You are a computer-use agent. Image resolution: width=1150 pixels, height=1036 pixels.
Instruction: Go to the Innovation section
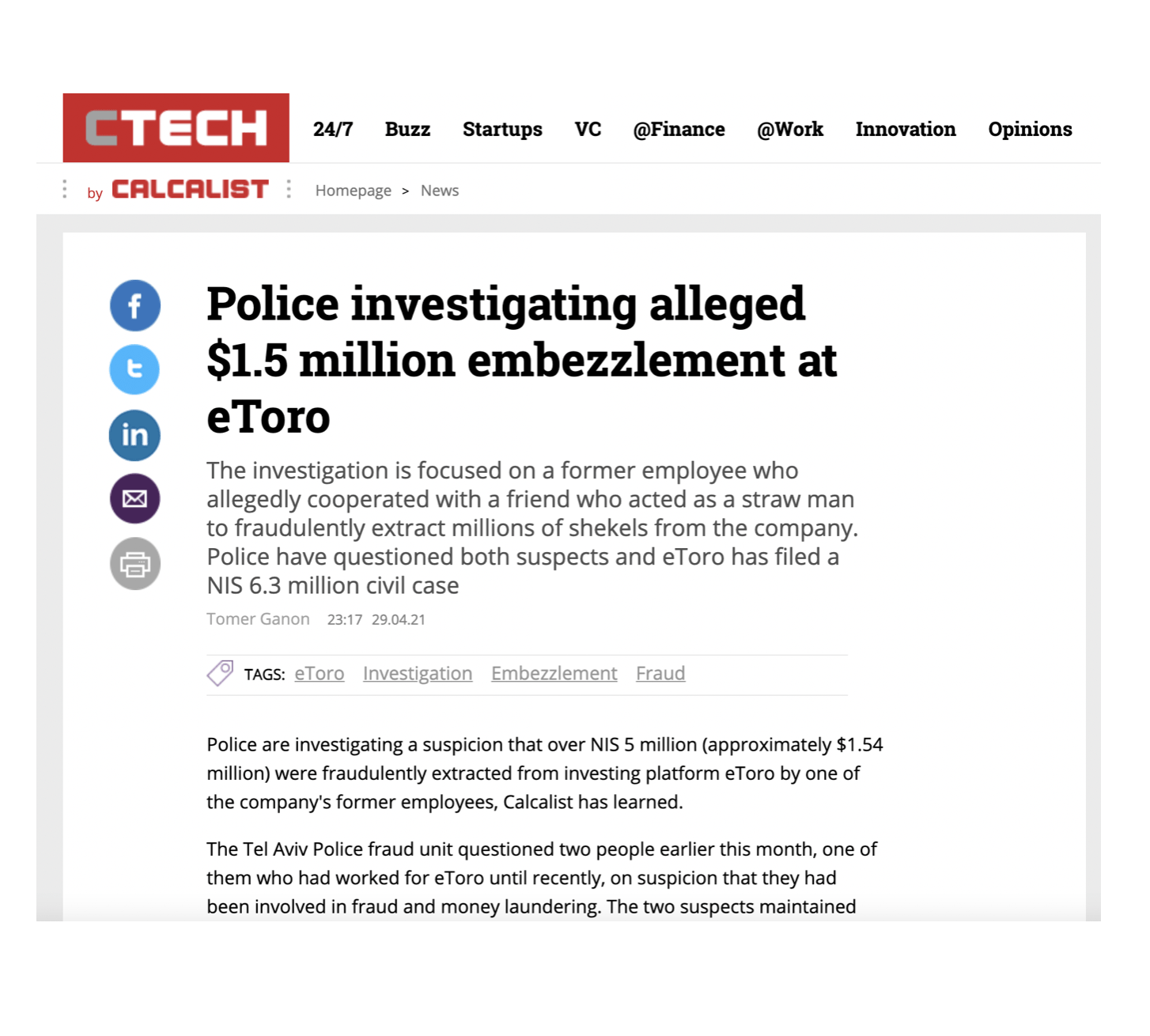tap(906, 129)
